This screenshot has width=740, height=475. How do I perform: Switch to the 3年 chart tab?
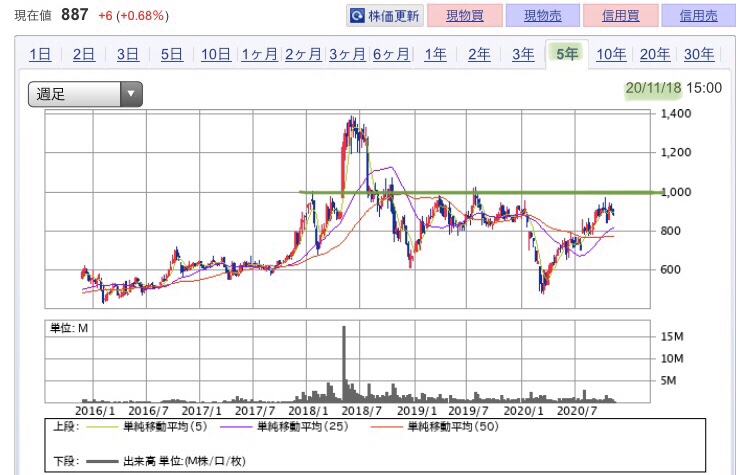click(523, 54)
